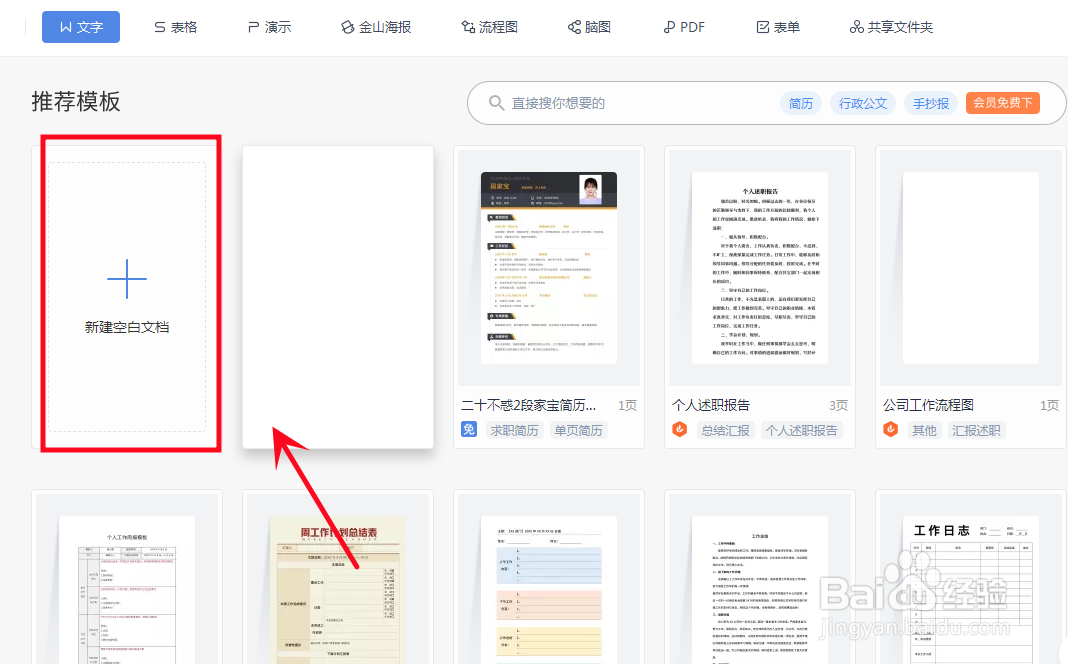This screenshot has width=1068, height=664.
Task: Click the W icon on 文字 tab
Action: click(x=66, y=27)
